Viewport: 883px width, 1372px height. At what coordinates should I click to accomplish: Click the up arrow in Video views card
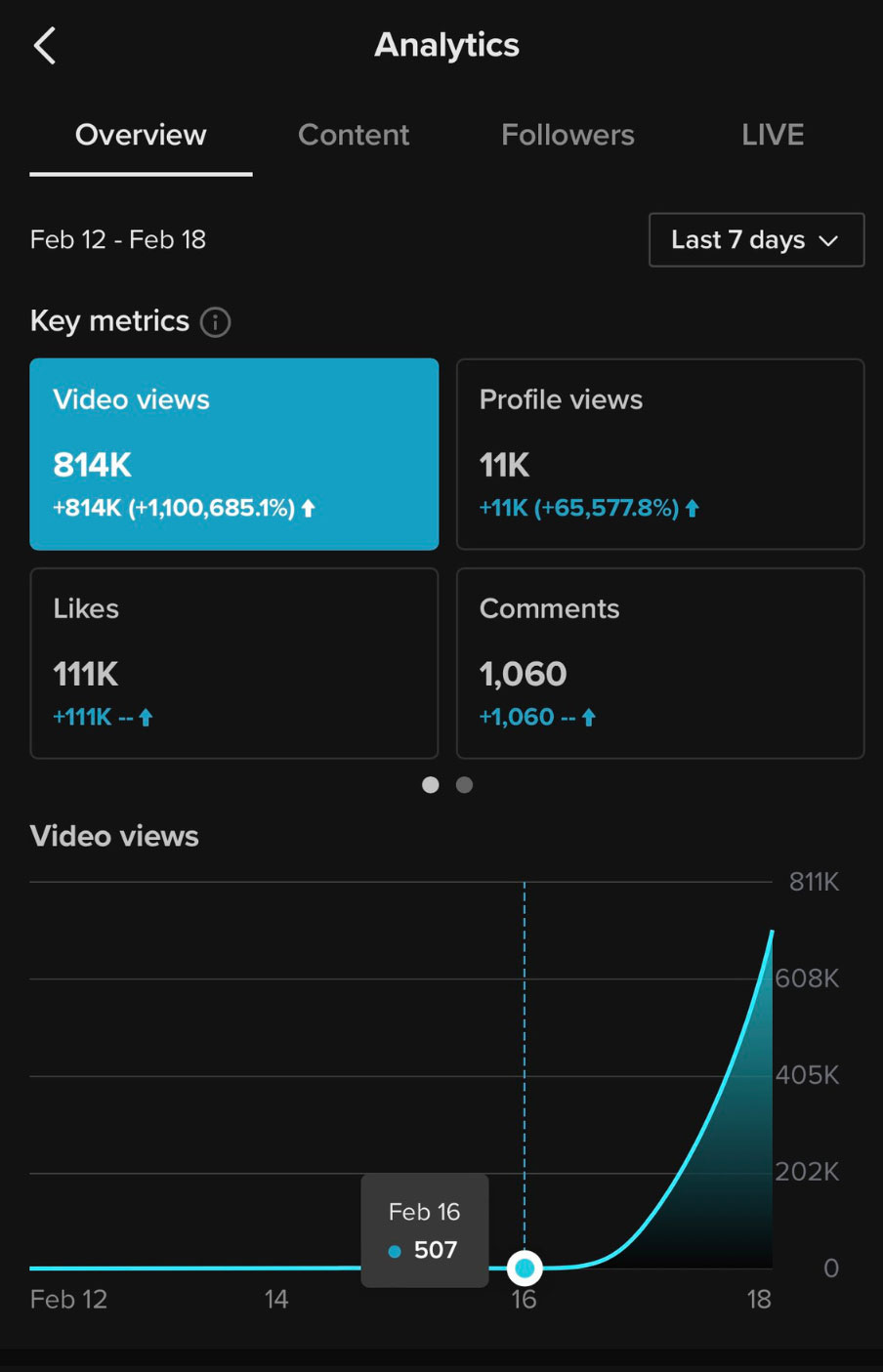coord(309,508)
